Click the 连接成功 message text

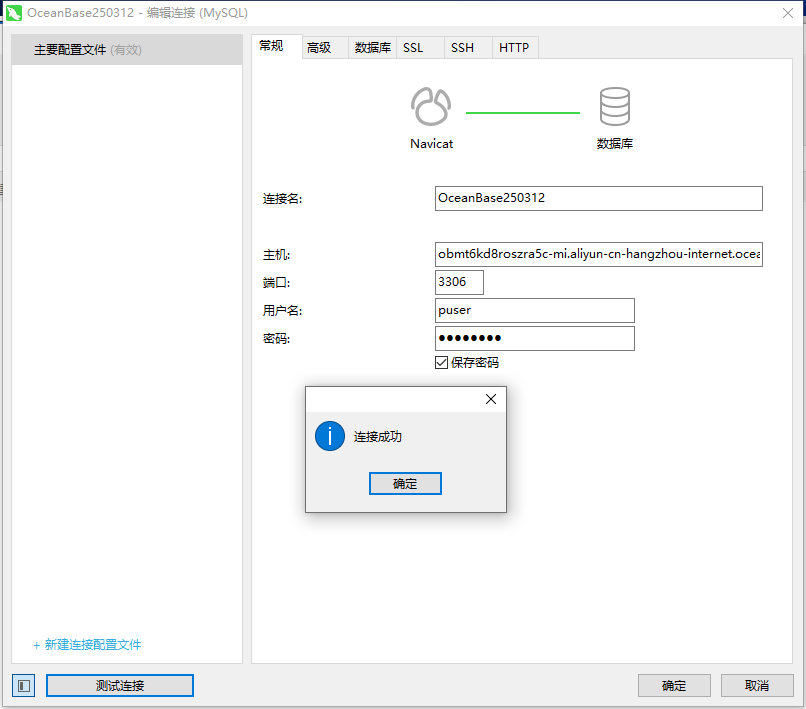pyautogui.click(x=378, y=437)
